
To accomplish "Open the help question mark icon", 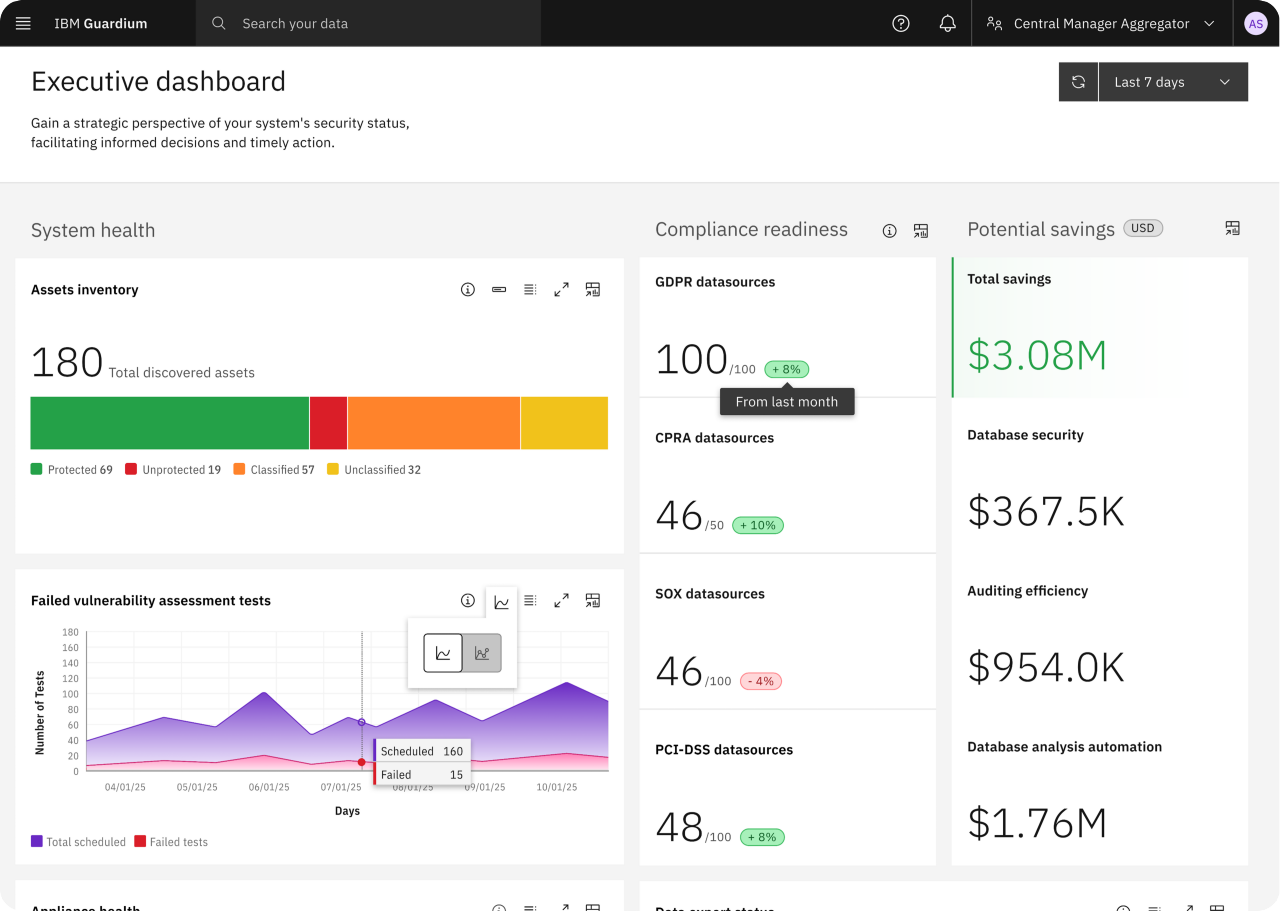I will (x=901, y=23).
